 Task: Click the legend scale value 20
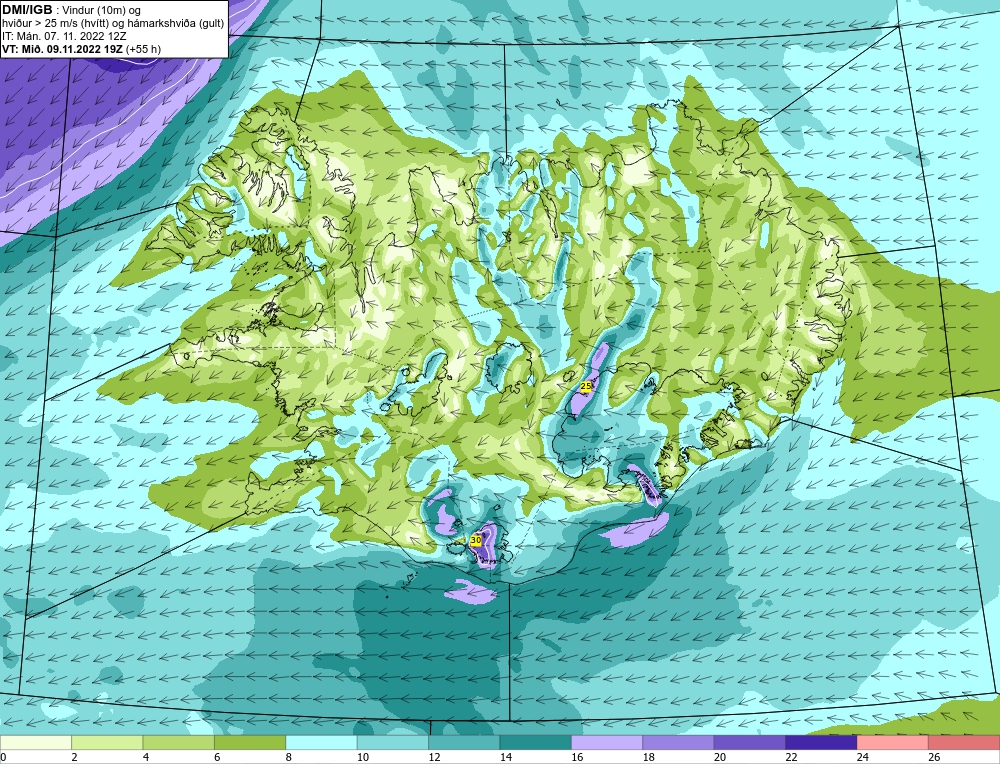[x=720, y=757]
